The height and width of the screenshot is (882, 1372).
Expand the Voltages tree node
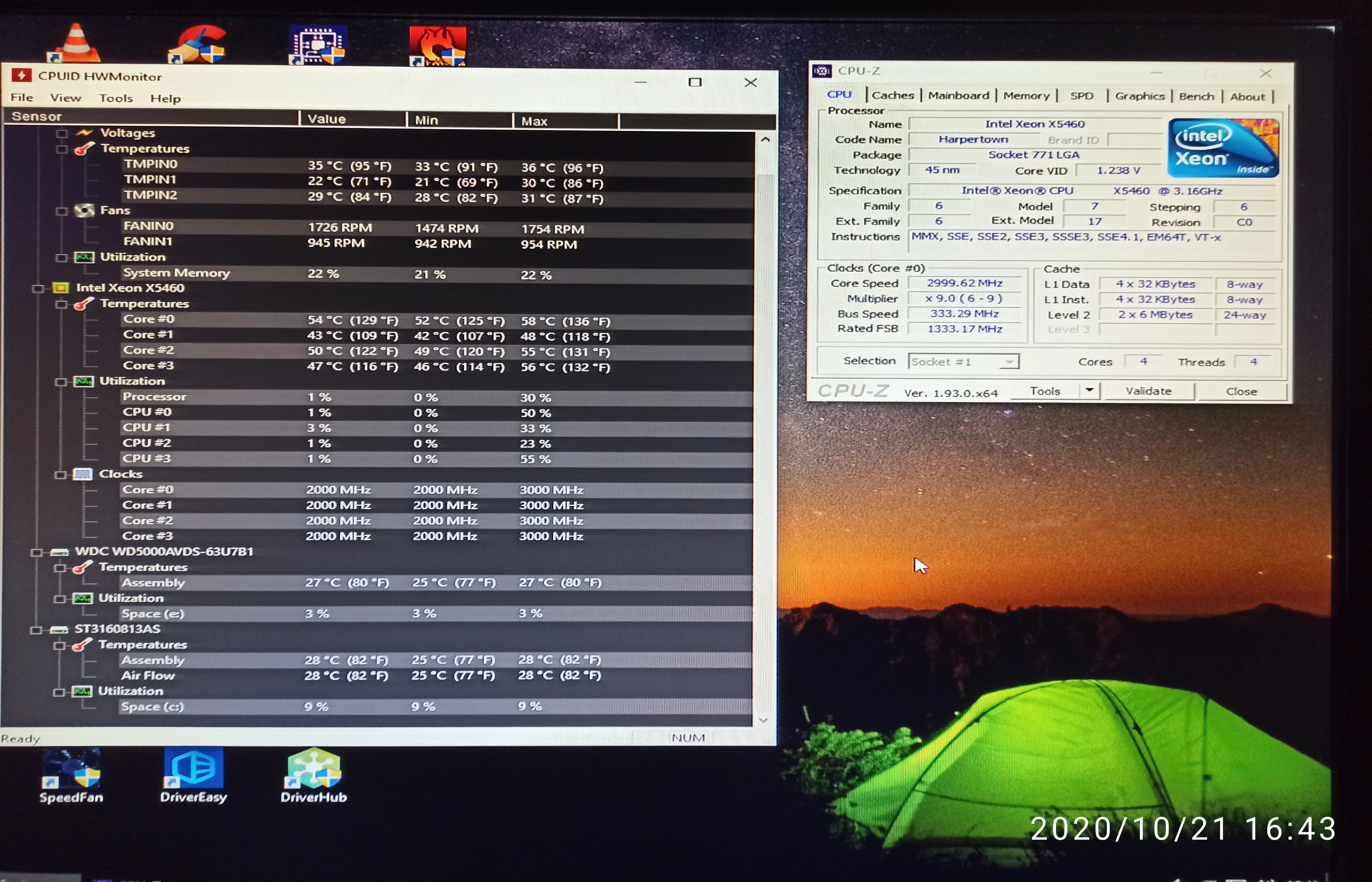coord(62,133)
